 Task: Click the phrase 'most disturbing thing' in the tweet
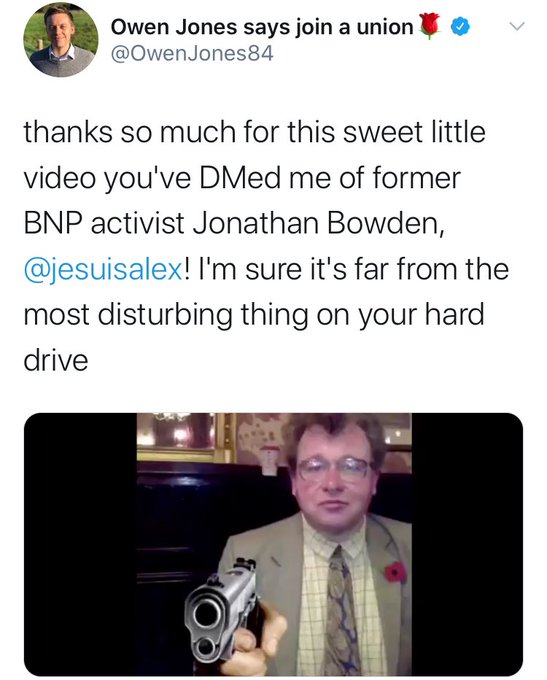[165, 316]
